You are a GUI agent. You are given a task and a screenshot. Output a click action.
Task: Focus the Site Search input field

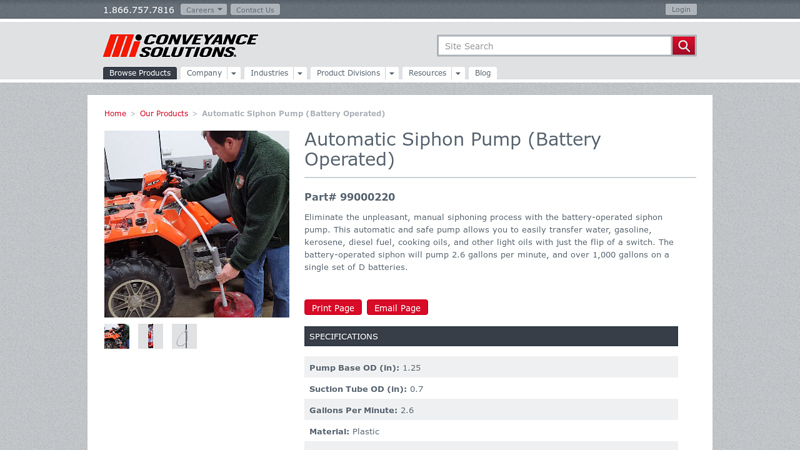pos(555,46)
